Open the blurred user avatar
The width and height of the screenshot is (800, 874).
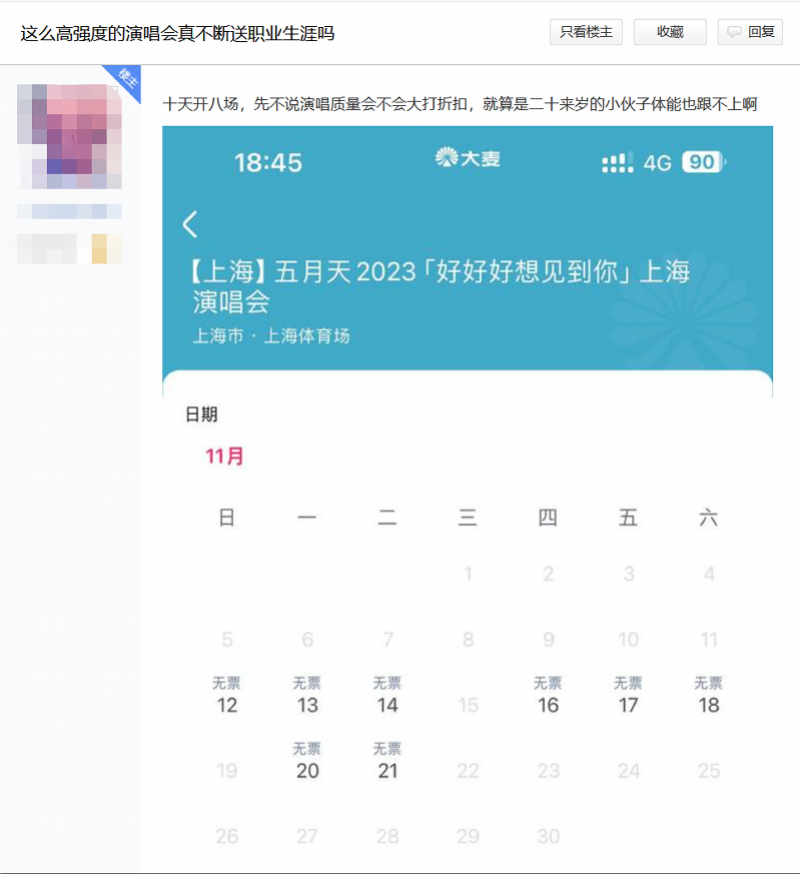coord(69,136)
